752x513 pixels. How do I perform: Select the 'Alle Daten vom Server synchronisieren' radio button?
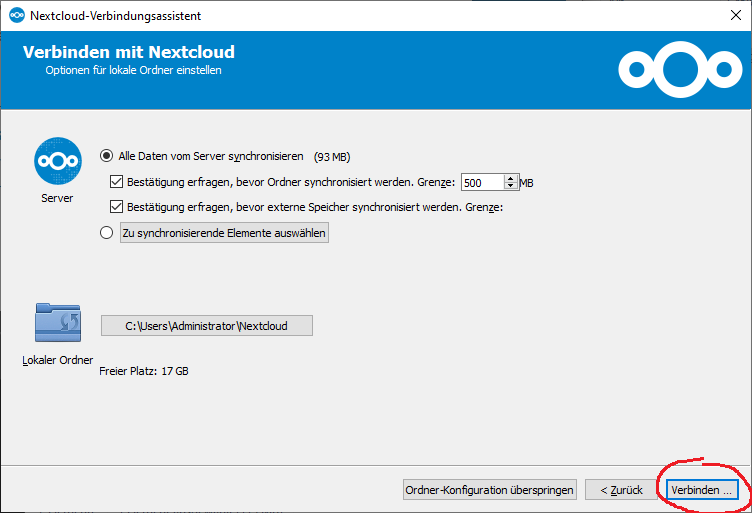(106, 156)
